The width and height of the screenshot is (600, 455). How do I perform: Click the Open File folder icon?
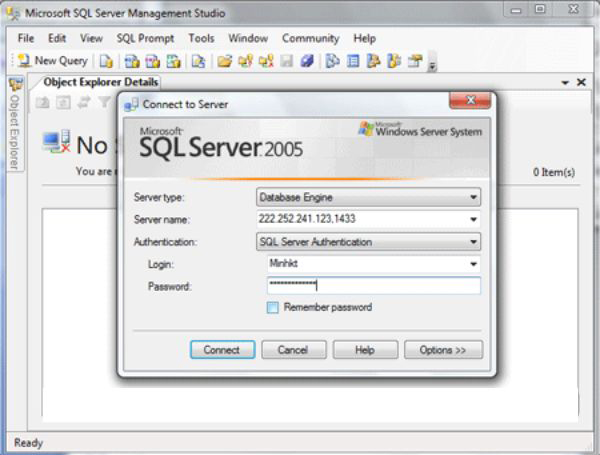tap(225, 61)
